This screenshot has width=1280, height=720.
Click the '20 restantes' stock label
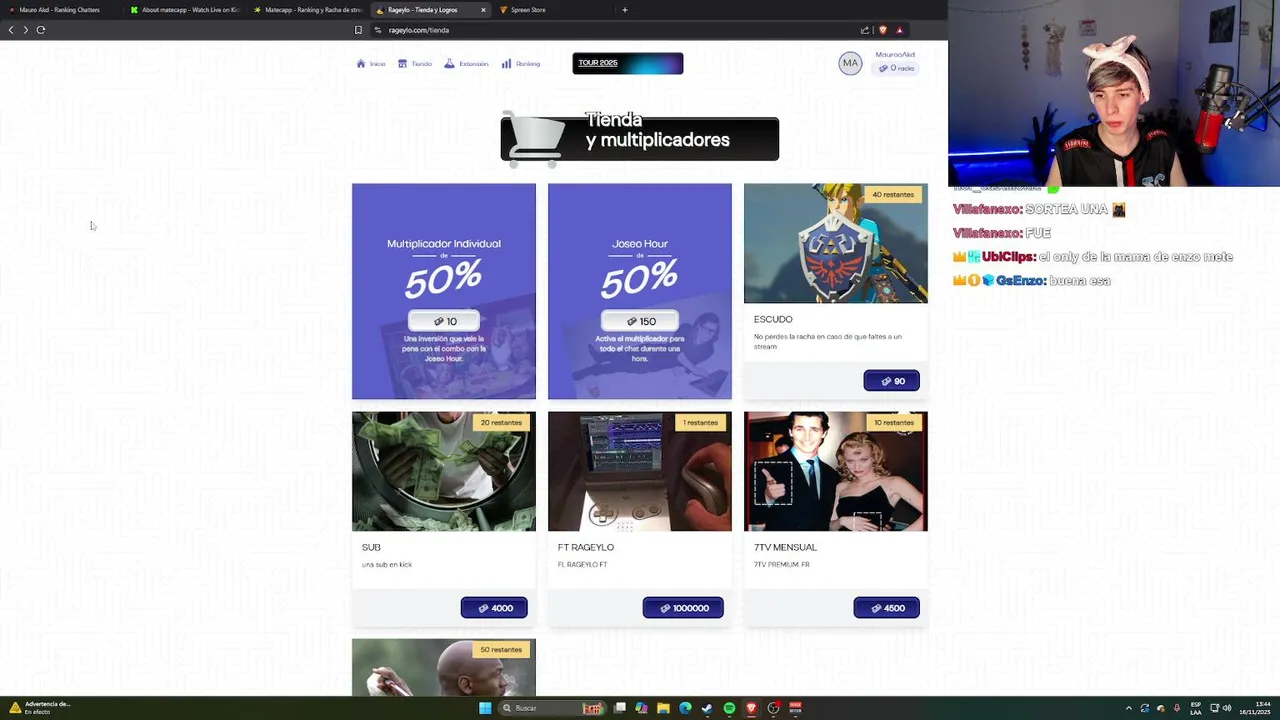pos(501,423)
